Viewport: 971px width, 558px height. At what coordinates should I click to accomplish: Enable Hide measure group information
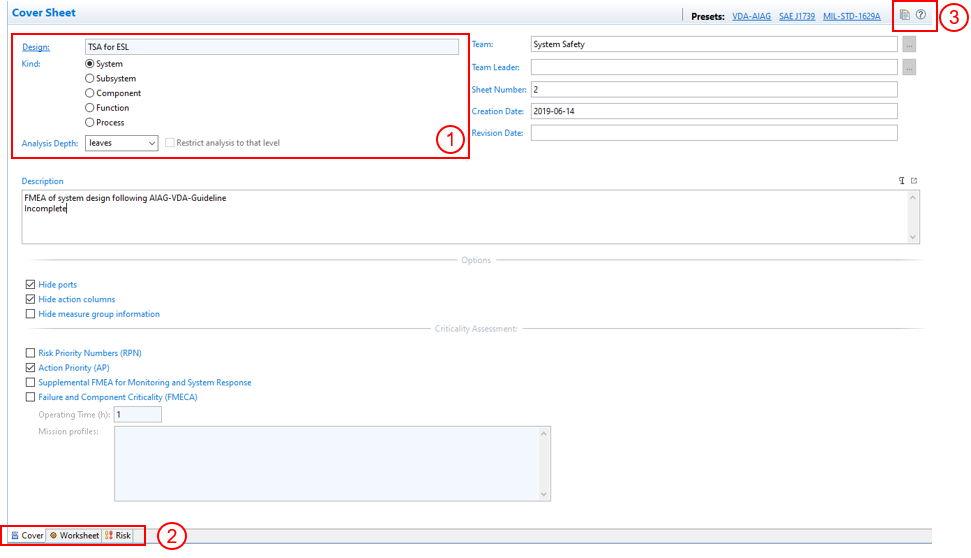[30, 314]
